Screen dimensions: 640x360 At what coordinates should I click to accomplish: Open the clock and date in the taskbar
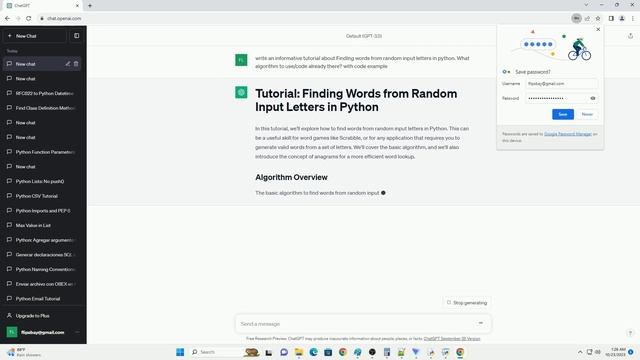[616, 352]
